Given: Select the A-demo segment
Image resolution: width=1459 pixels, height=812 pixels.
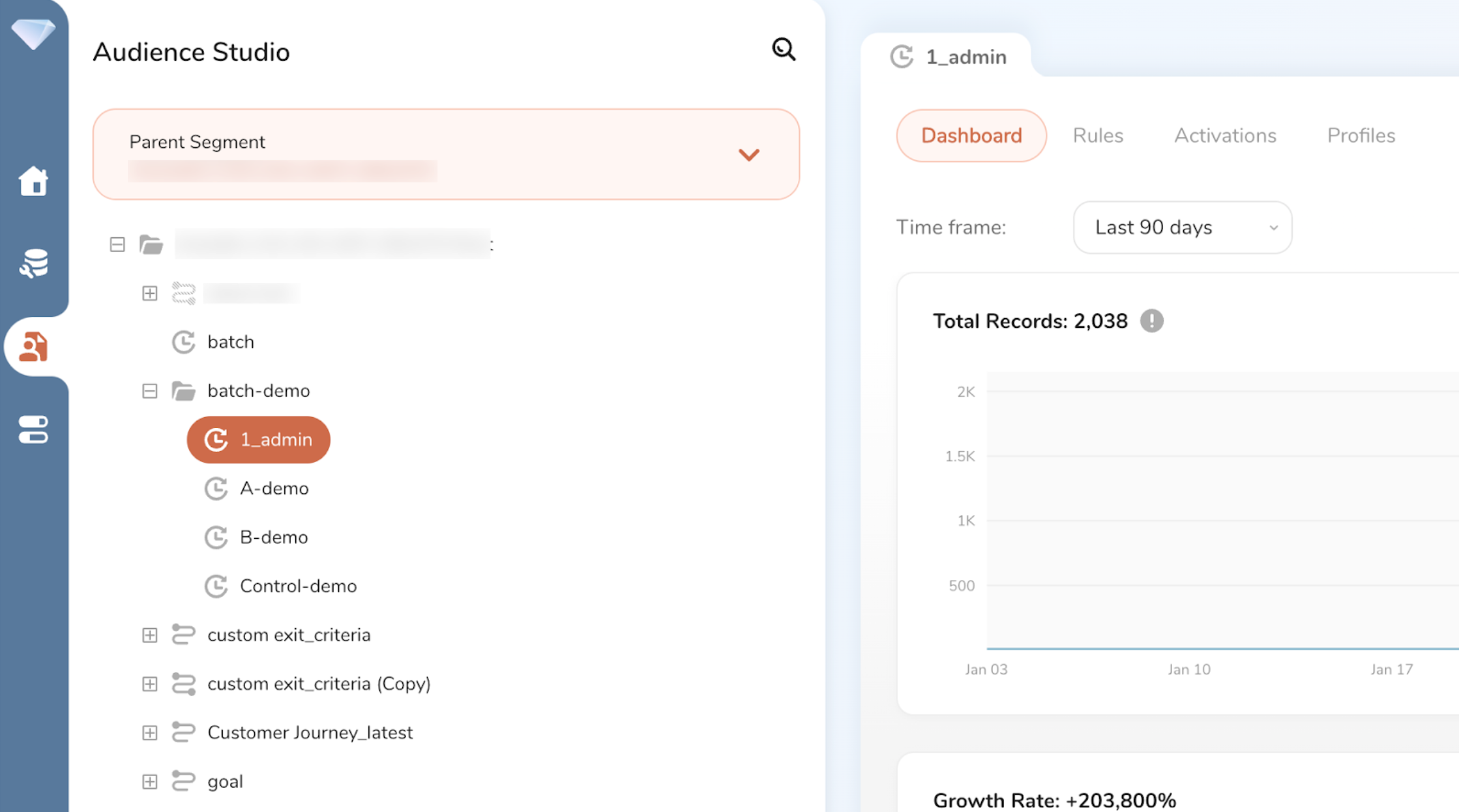Looking at the screenshot, I should [274, 488].
